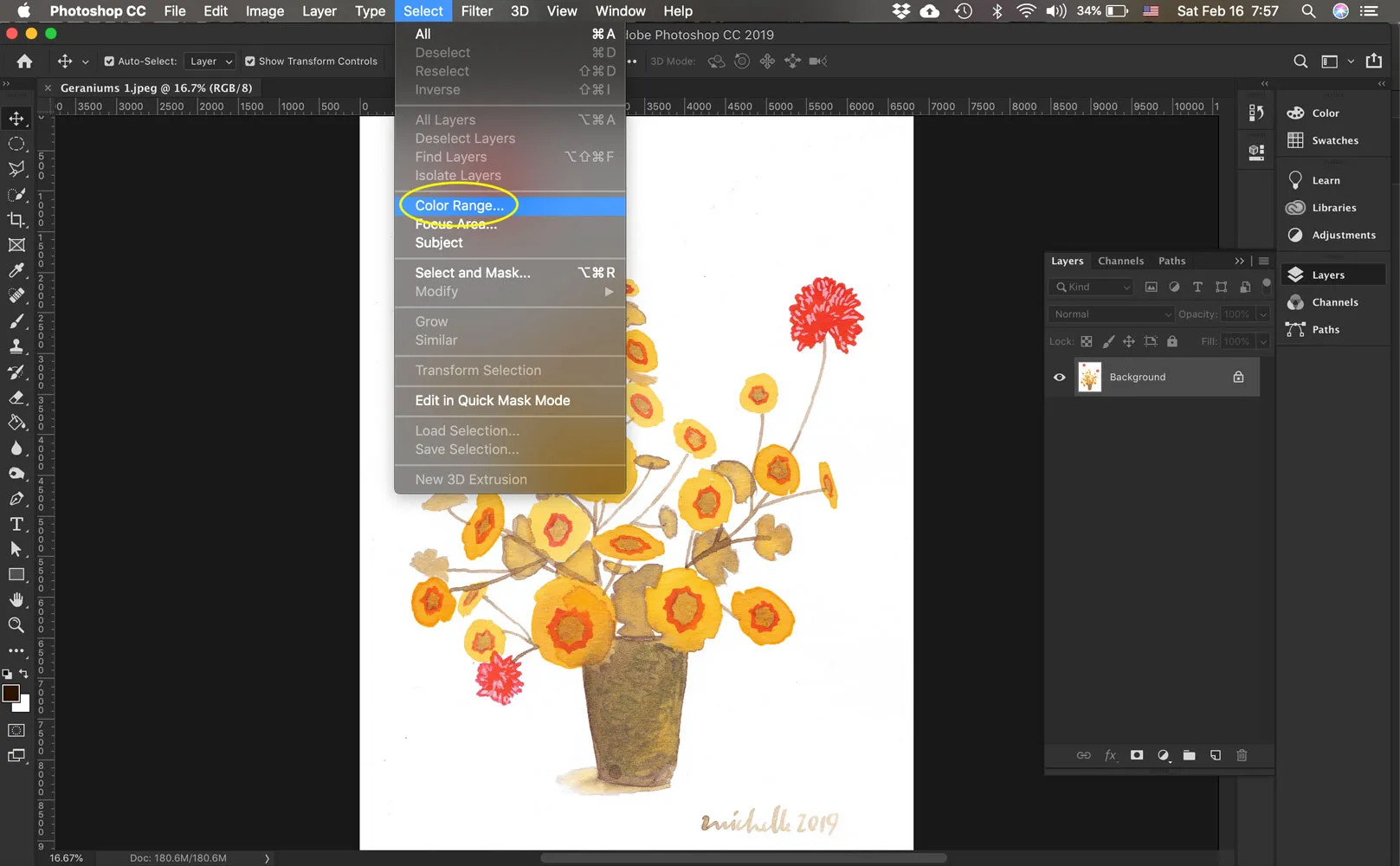
Task: Open the Swatches panel
Action: (x=1334, y=140)
